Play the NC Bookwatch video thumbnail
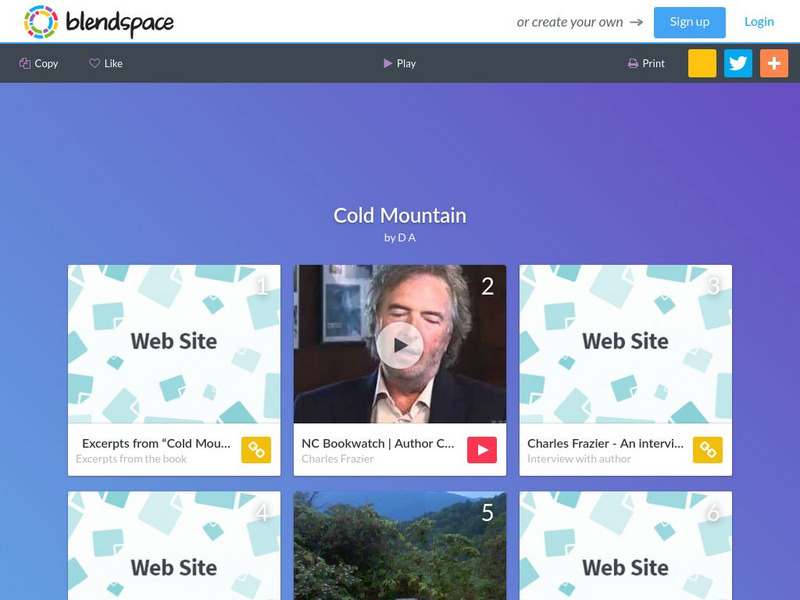Viewport: 800px width, 600px height. coord(400,344)
